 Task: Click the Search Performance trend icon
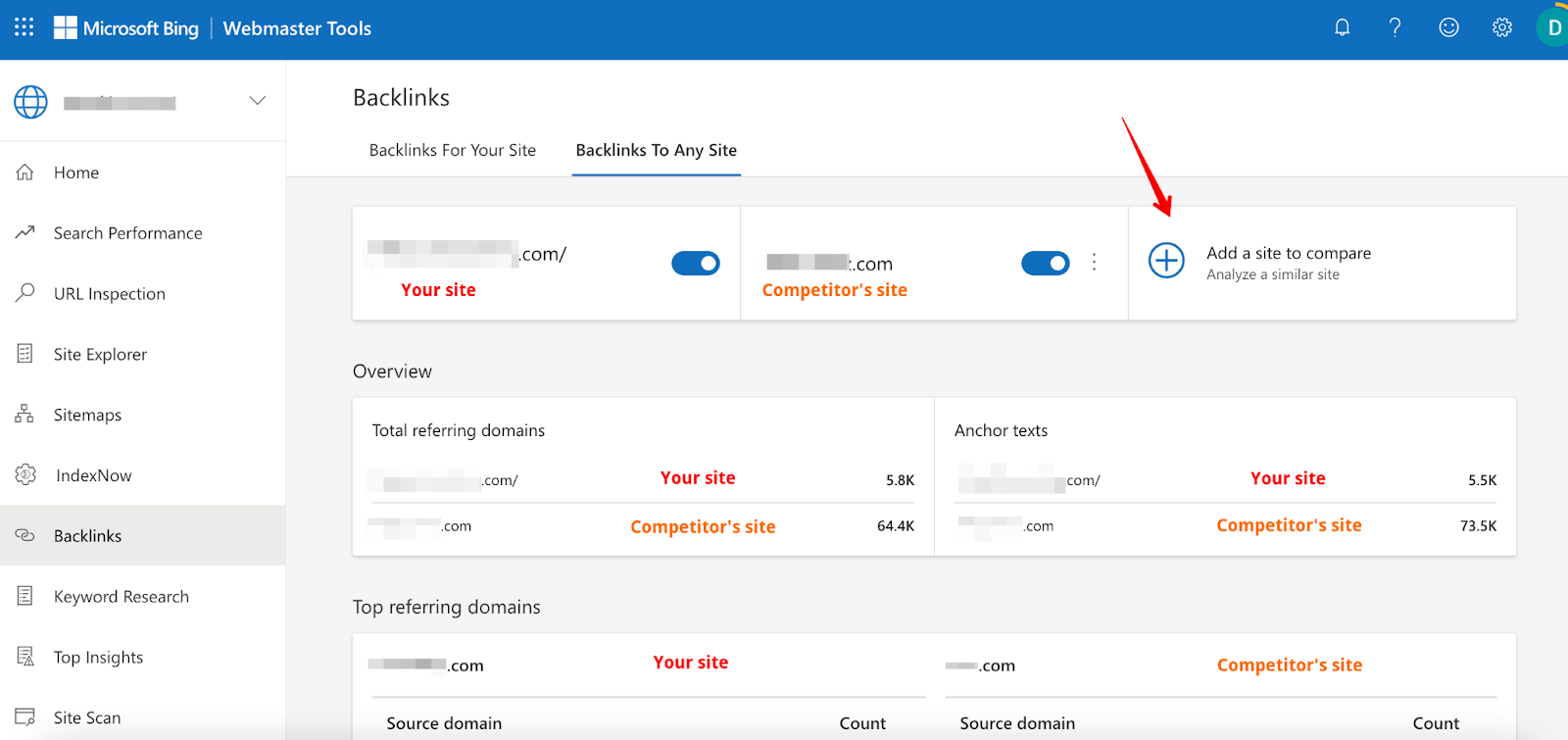point(25,232)
